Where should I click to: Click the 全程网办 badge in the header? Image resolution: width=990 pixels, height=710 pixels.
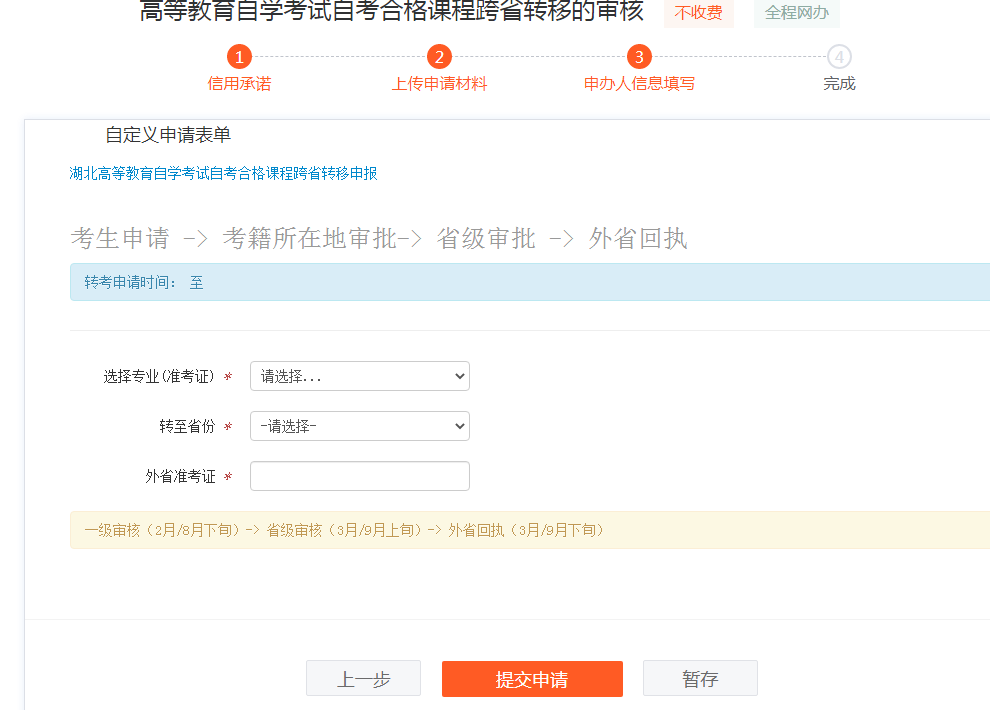pyautogui.click(x=796, y=12)
